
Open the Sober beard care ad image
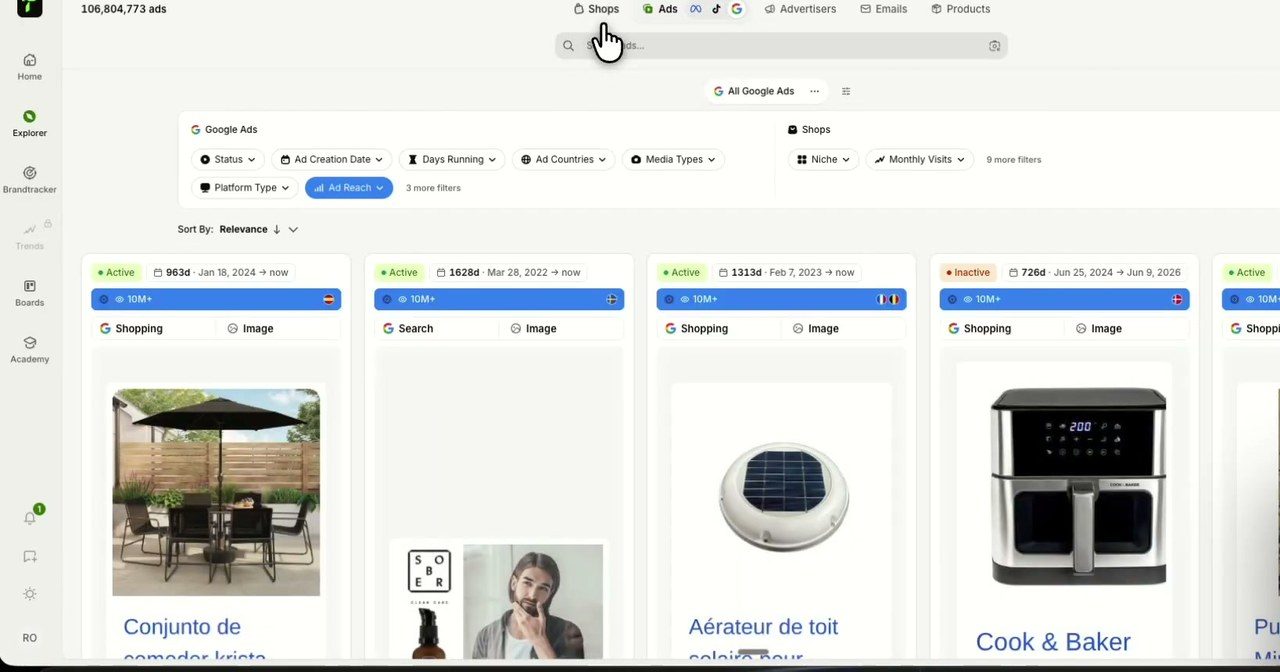498,602
